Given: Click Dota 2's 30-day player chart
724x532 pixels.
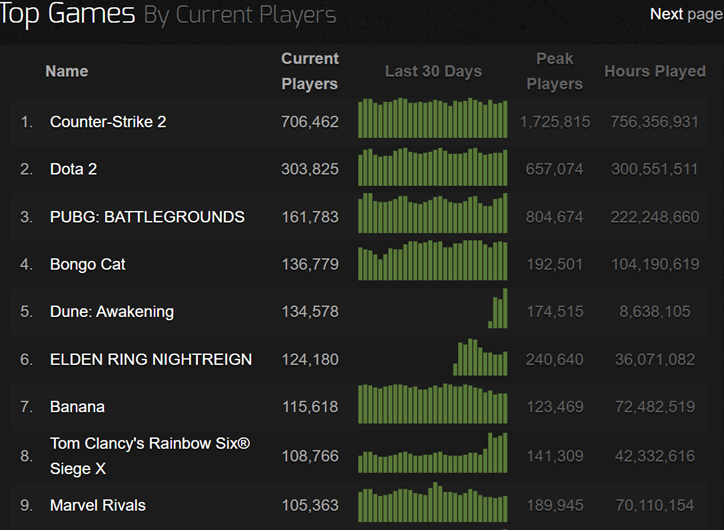Looking at the screenshot, I should tap(433, 167).
